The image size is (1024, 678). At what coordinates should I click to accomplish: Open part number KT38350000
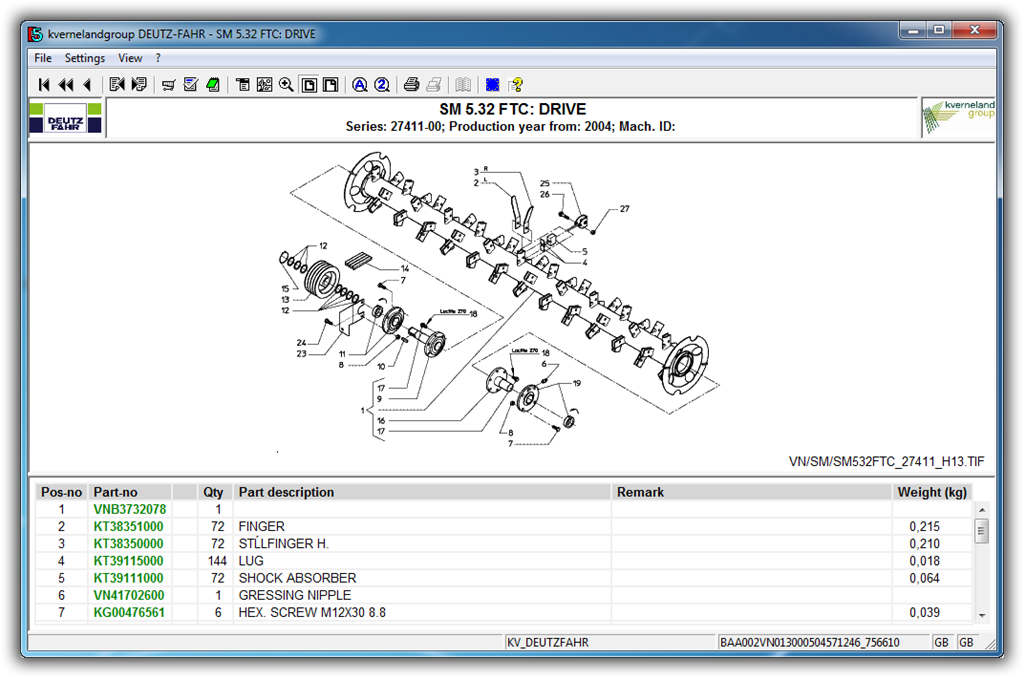pos(129,543)
